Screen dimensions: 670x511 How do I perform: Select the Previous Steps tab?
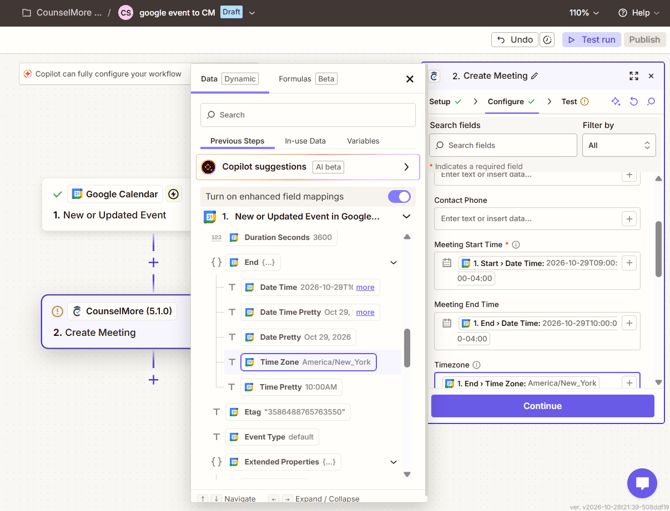[x=237, y=141]
